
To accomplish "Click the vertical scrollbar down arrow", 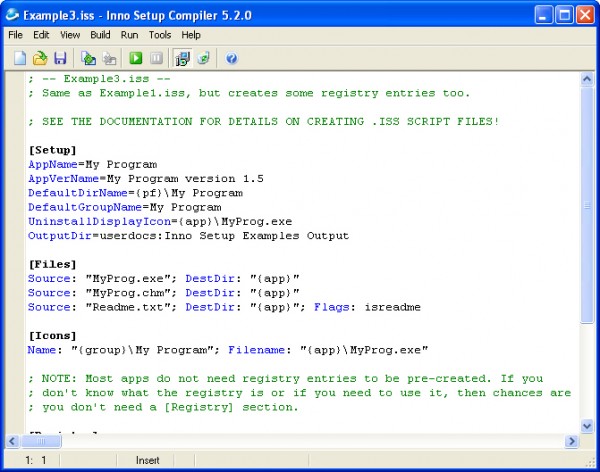I will [587, 425].
